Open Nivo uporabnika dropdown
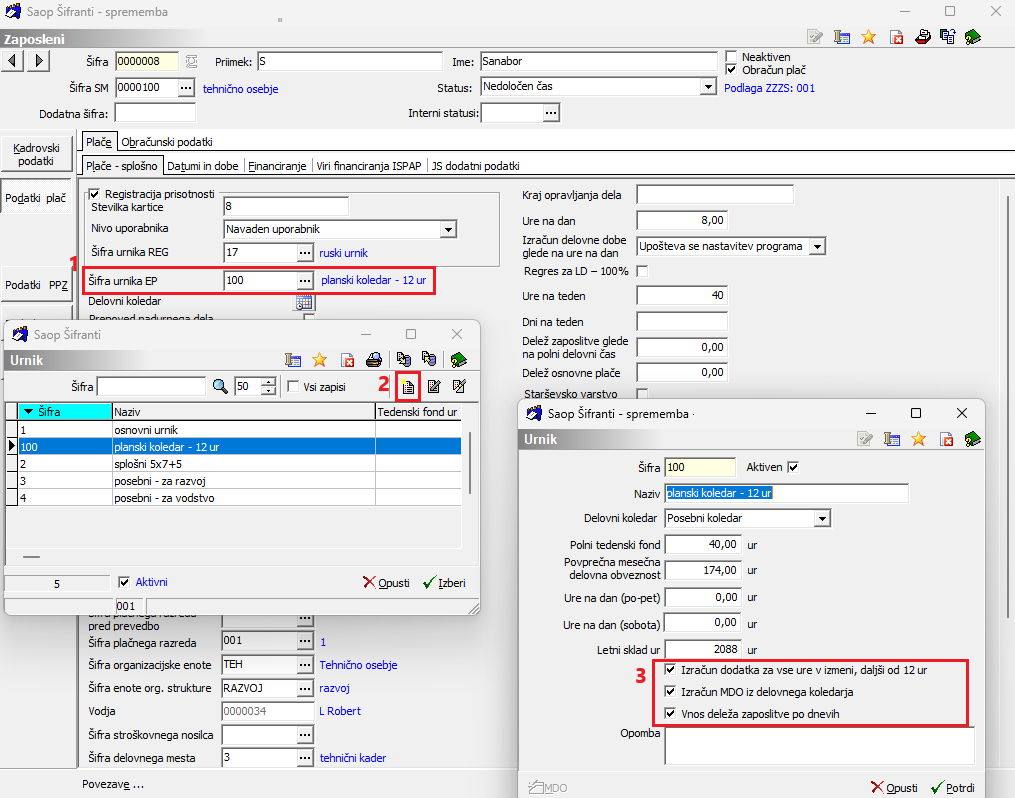This screenshot has width=1015, height=798. pyautogui.click(x=448, y=229)
